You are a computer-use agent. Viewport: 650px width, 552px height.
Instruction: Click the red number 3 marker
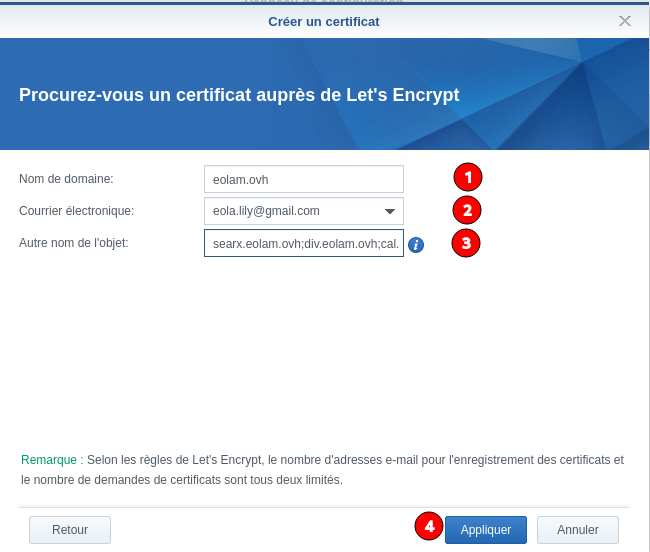coord(466,243)
